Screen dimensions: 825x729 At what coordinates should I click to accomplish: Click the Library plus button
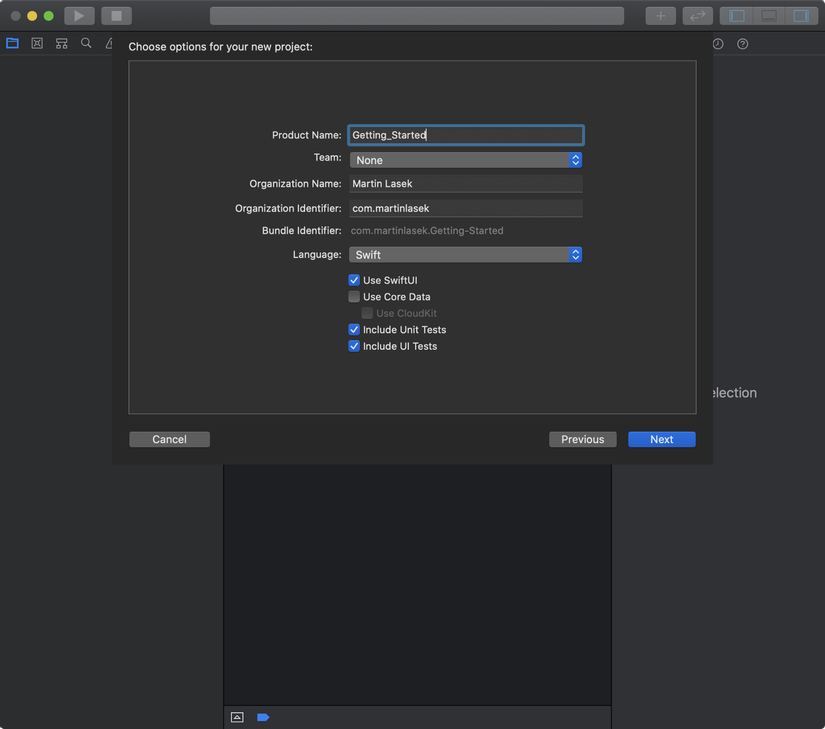pyautogui.click(x=660, y=16)
